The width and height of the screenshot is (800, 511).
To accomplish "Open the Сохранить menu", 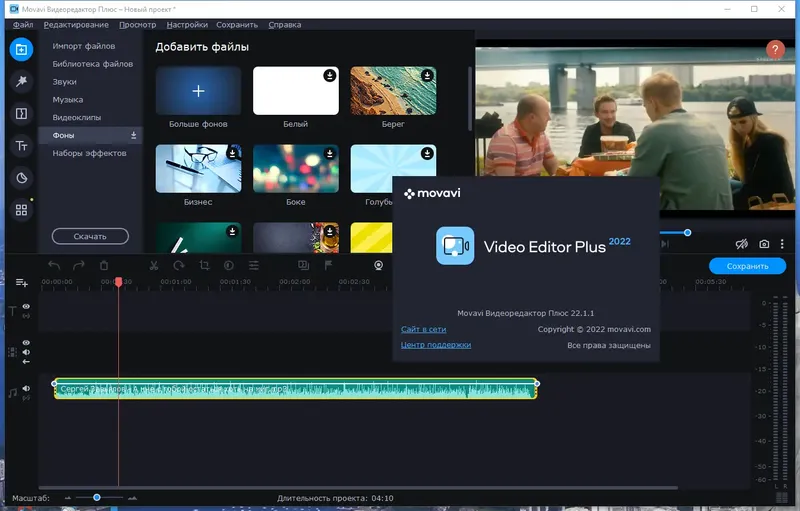I will 237,24.
